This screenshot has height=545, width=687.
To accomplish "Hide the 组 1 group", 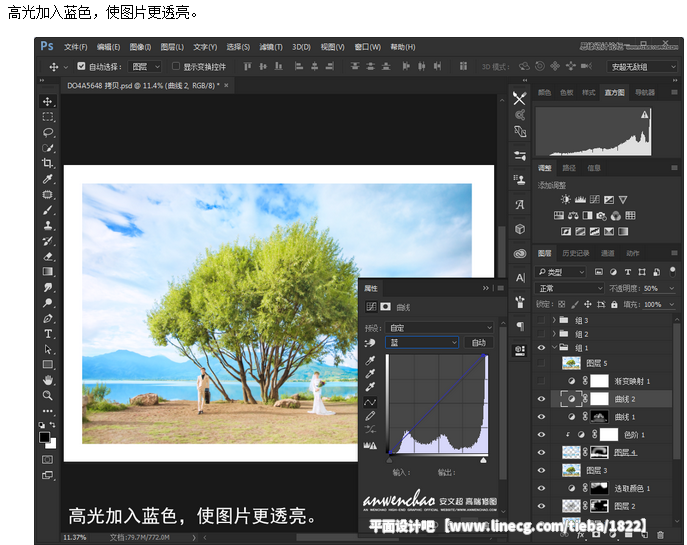I will click(542, 347).
